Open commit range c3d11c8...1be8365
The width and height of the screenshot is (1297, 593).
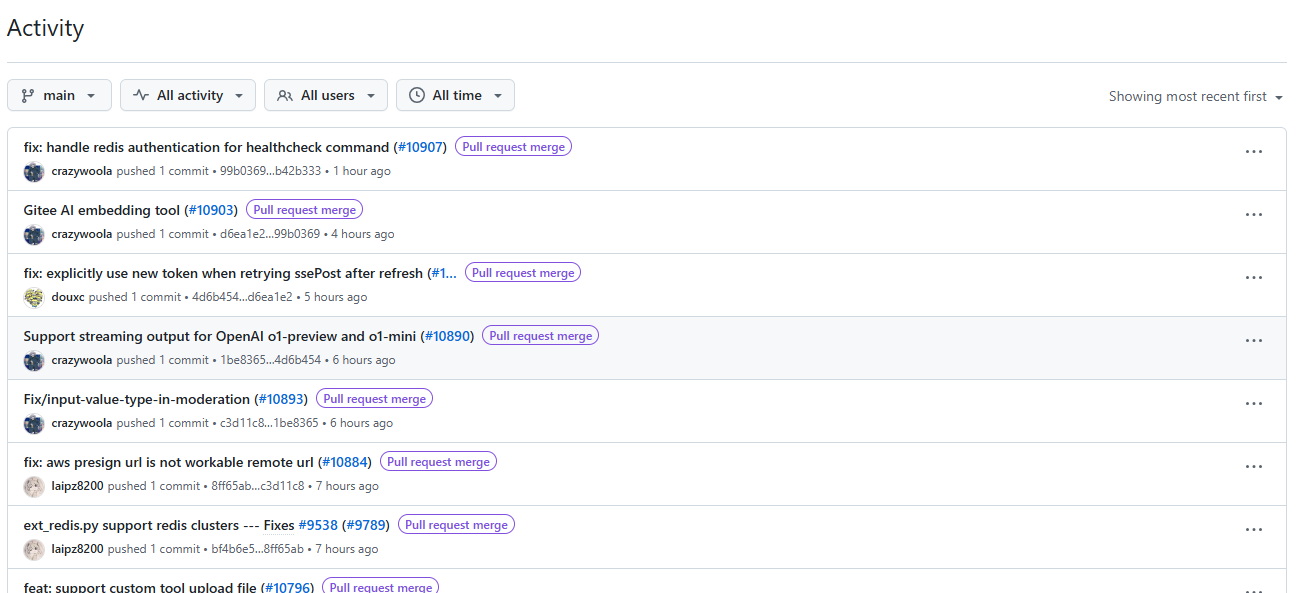click(269, 423)
